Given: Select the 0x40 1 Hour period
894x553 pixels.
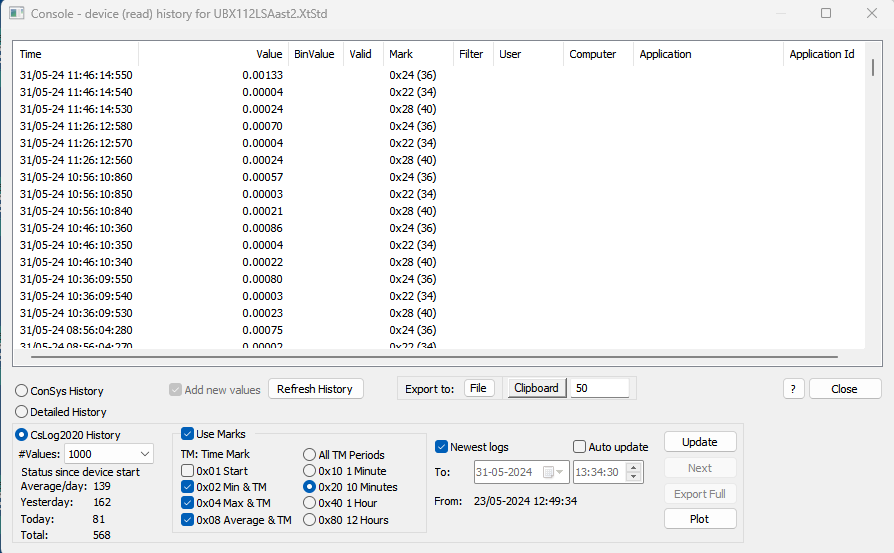Looking at the screenshot, I should 309,503.
